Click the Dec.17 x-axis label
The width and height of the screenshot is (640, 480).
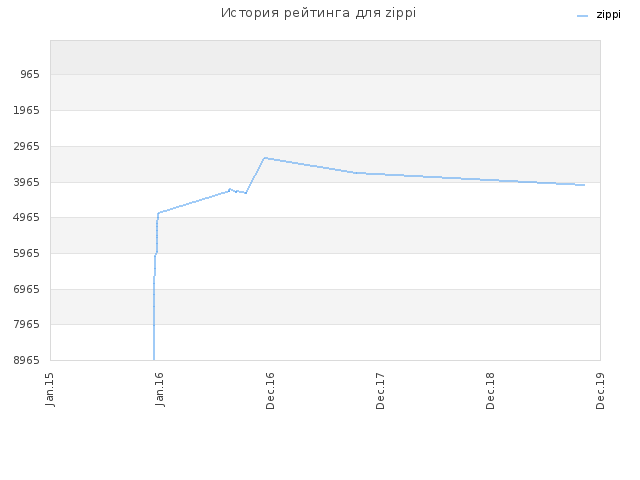[x=380, y=391]
